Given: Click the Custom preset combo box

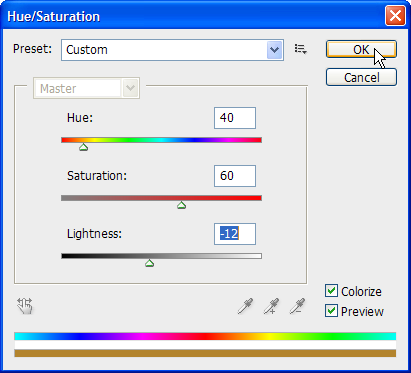Looking at the screenshot, I should pyautogui.click(x=172, y=50).
